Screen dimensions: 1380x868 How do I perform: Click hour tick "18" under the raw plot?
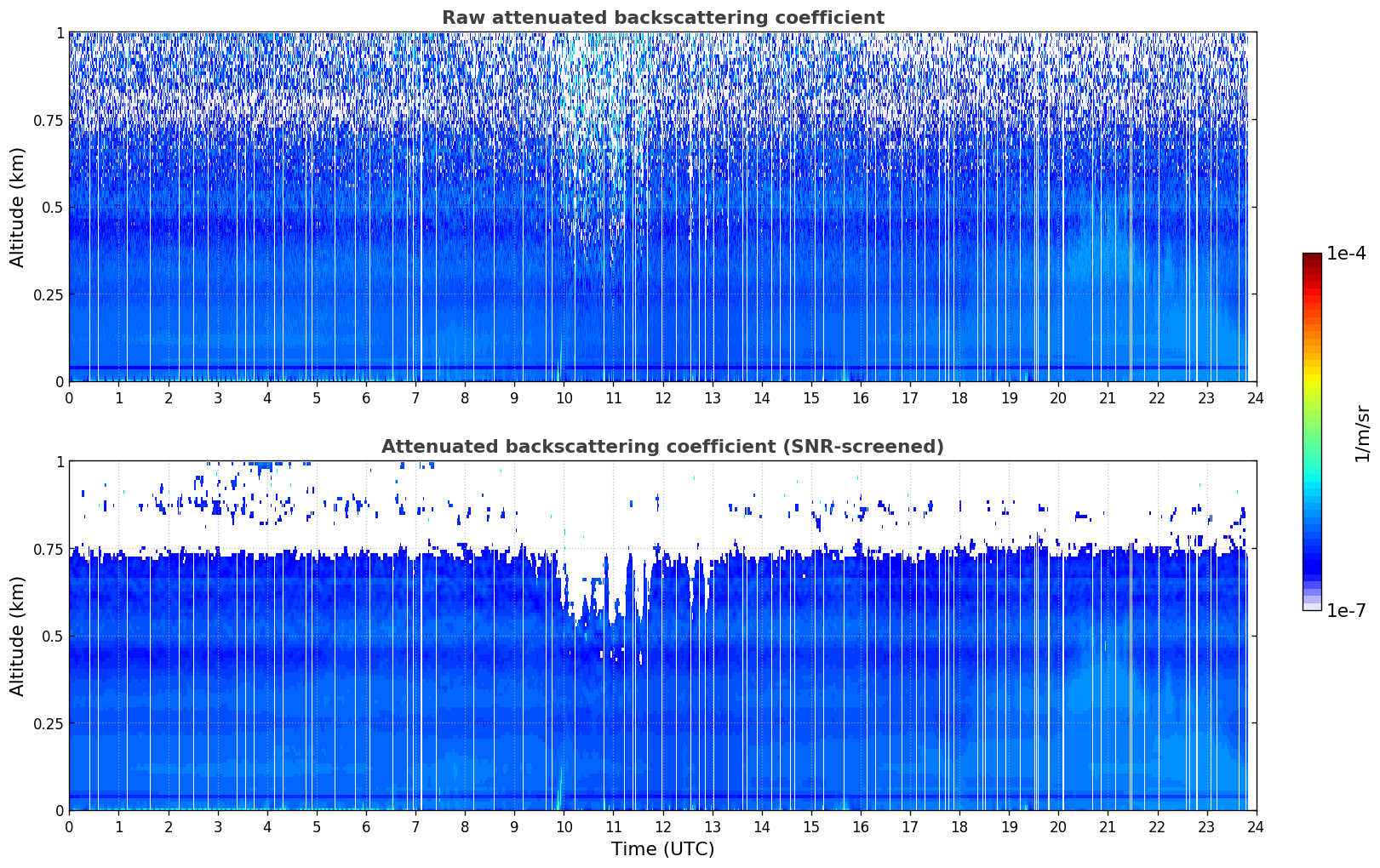959,397
